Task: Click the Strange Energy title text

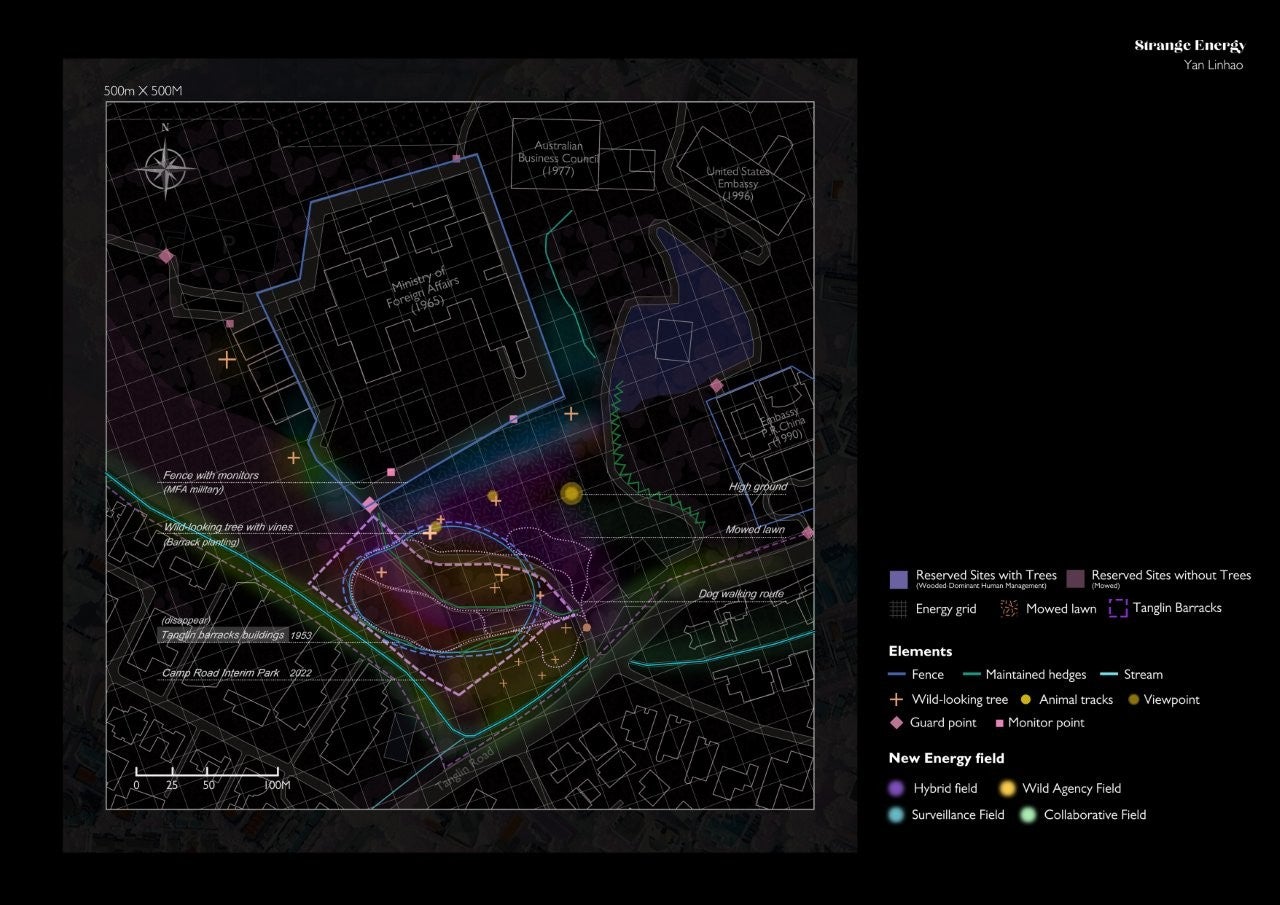Action: pyautogui.click(x=1189, y=46)
